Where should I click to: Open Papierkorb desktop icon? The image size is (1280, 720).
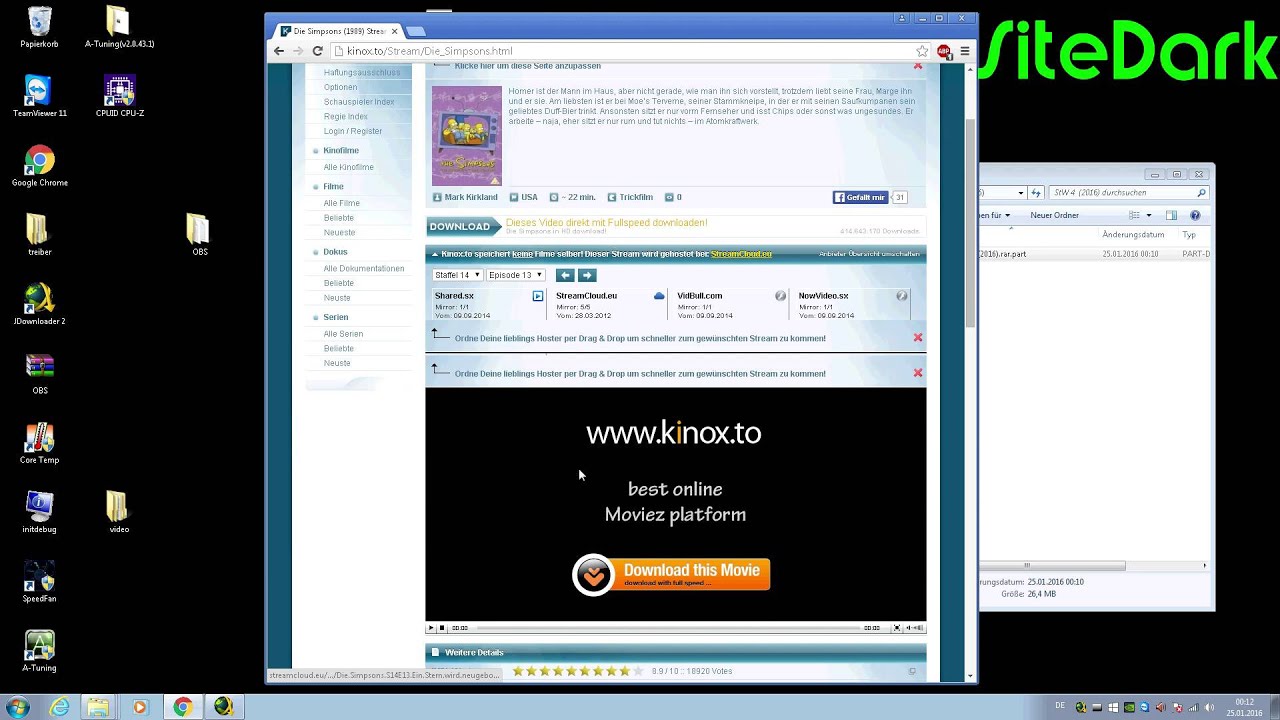(x=39, y=28)
